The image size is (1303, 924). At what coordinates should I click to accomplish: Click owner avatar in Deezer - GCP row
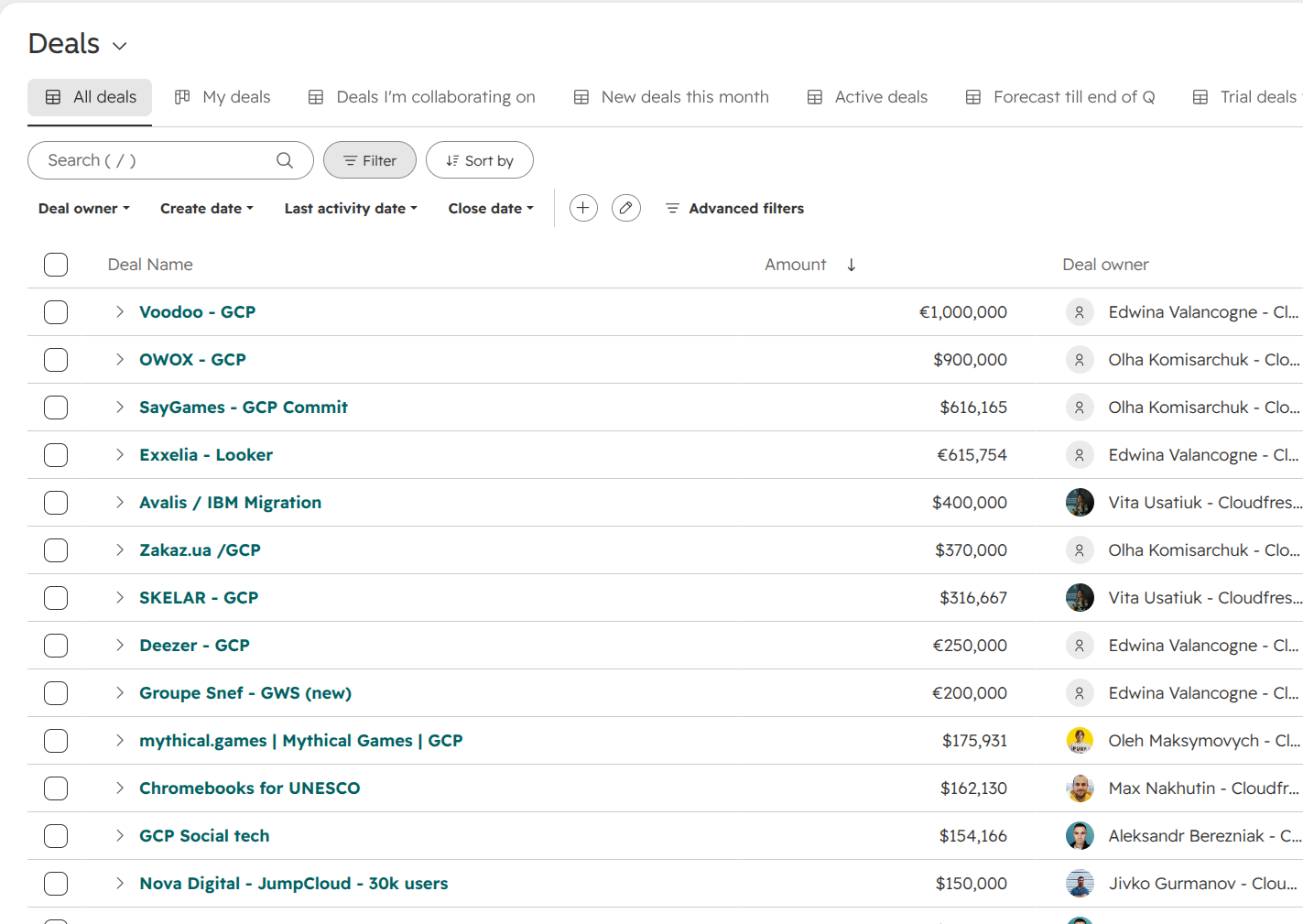click(1080, 646)
